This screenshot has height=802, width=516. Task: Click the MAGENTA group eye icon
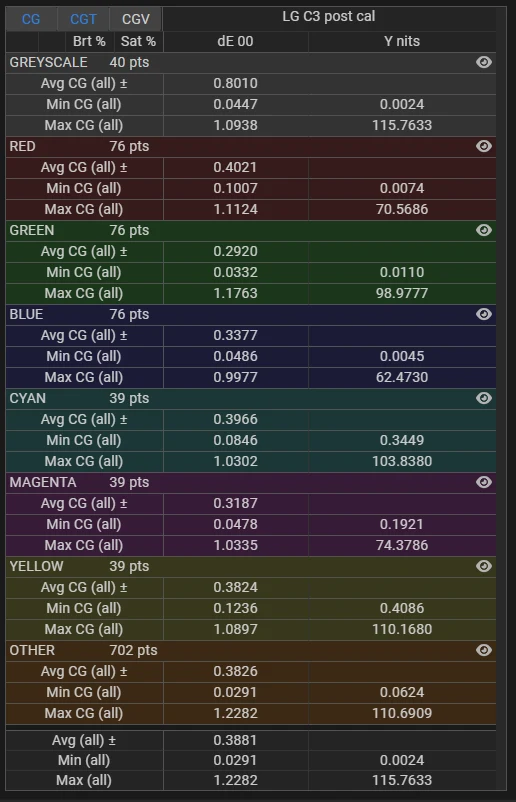click(x=484, y=482)
